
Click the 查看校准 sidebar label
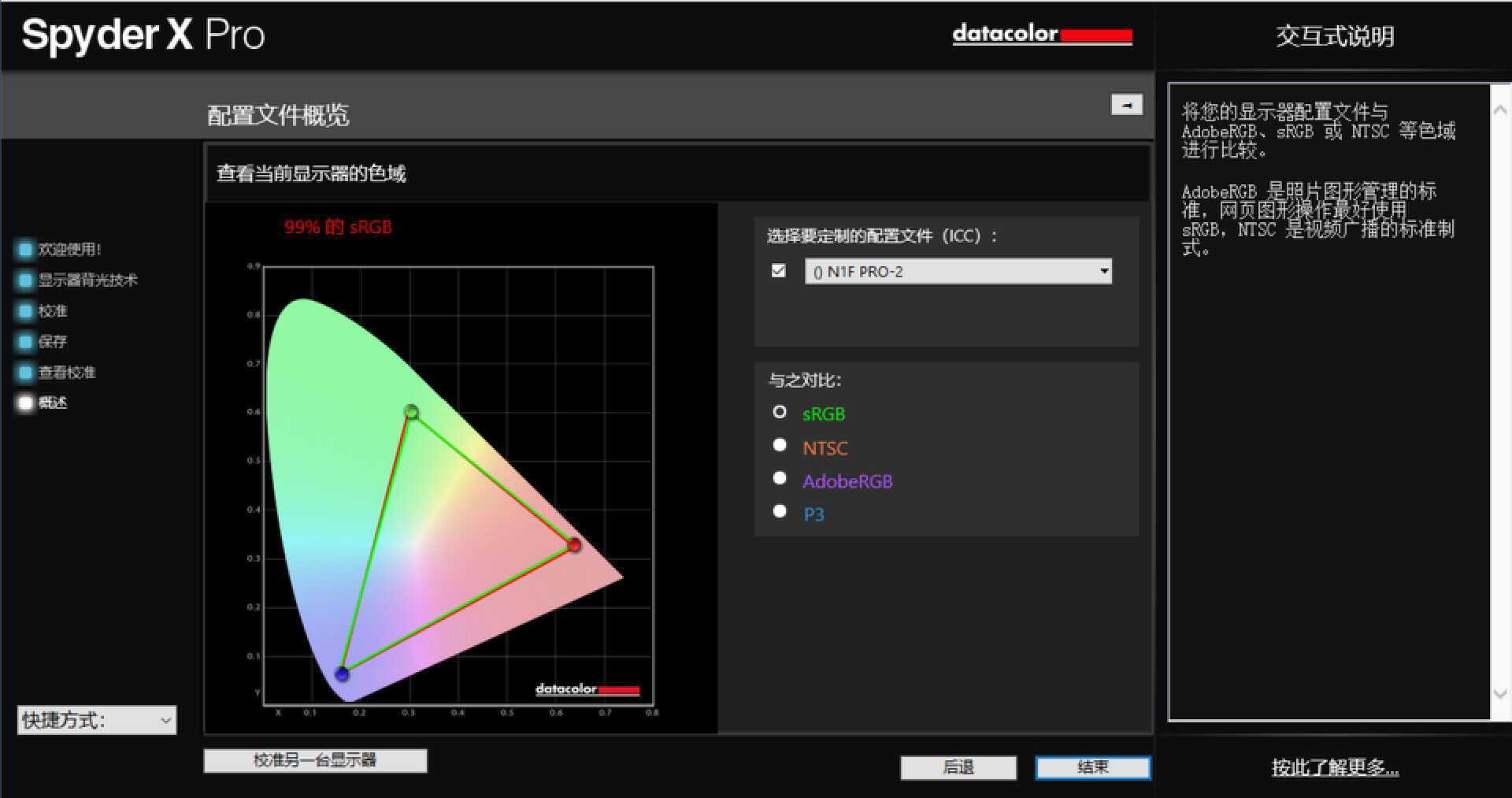coord(67,373)
